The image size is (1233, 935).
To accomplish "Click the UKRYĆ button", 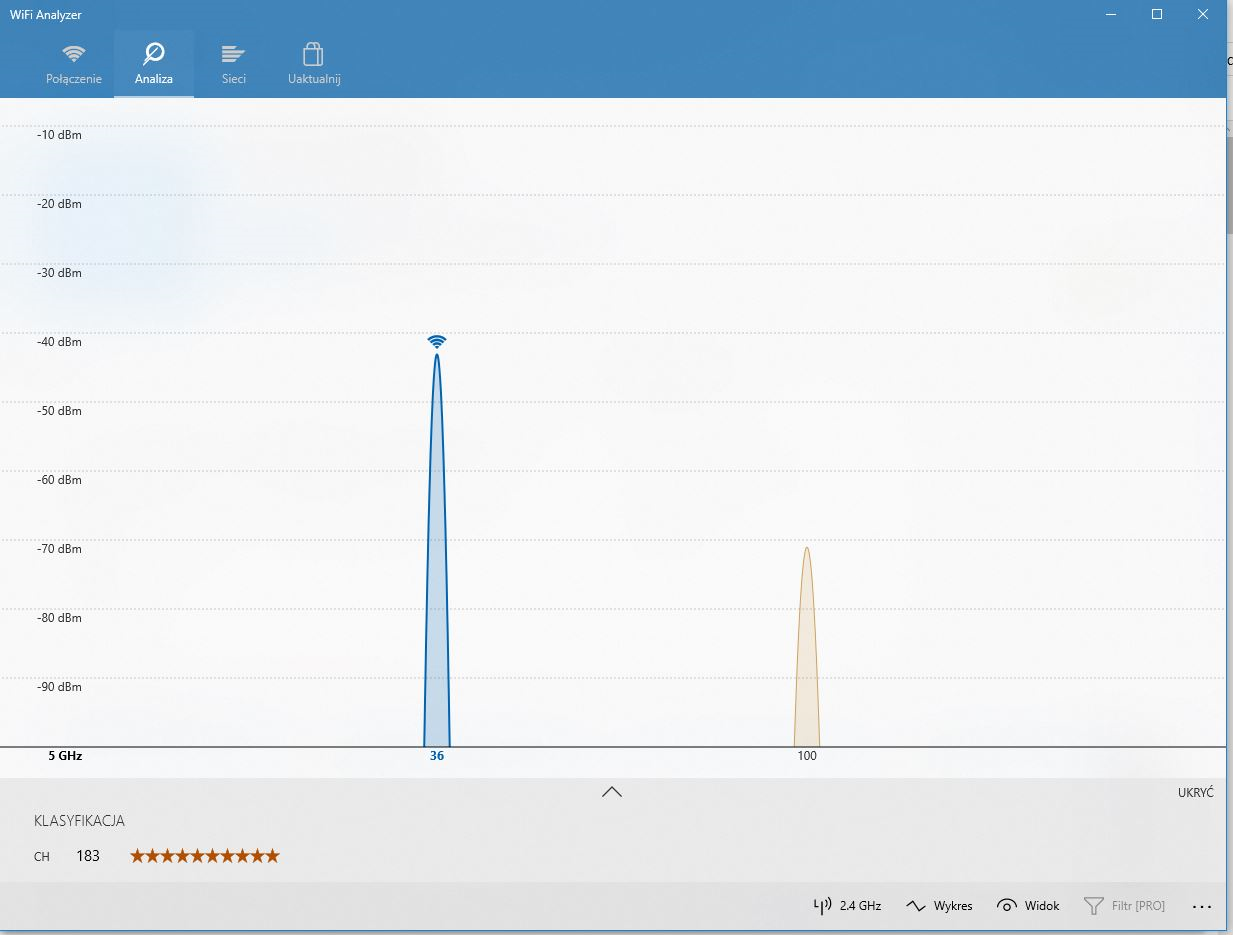I will tap(1195, 792).
